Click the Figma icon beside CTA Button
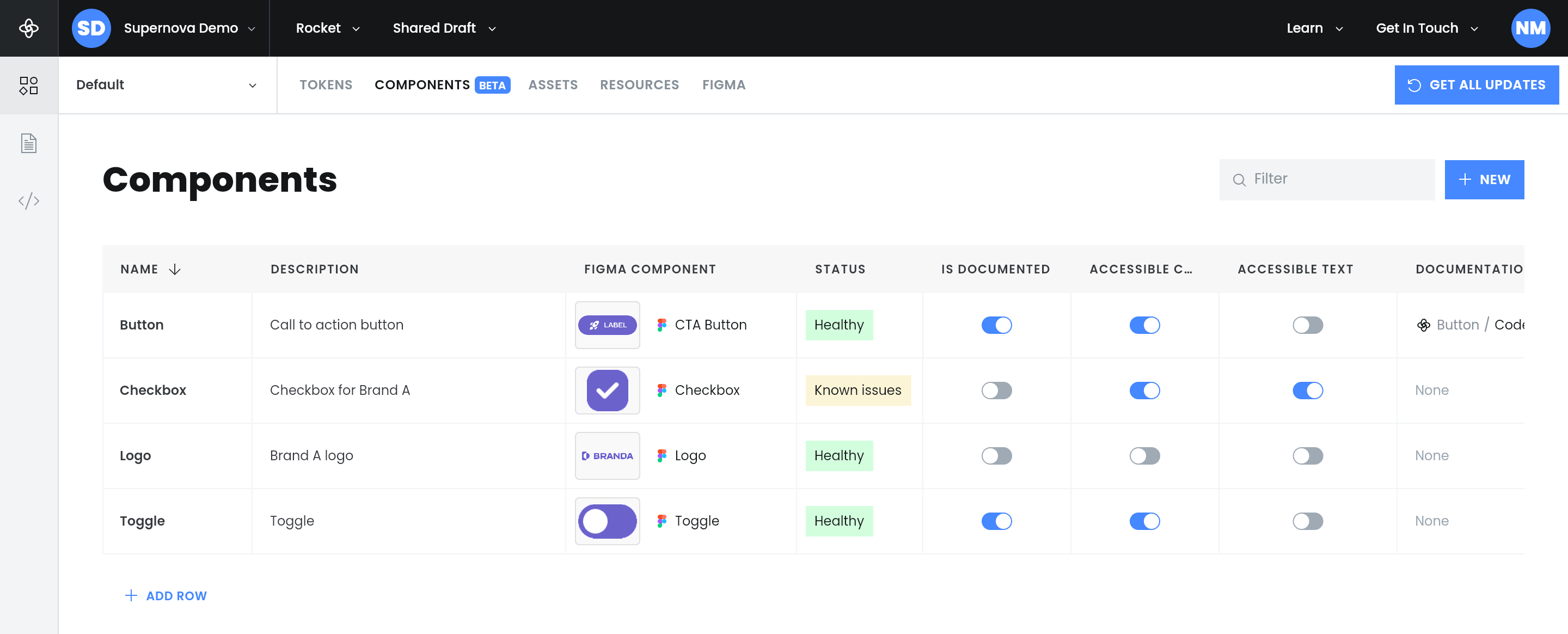Screen dimensions: 1568x634 tap(661, 325)
